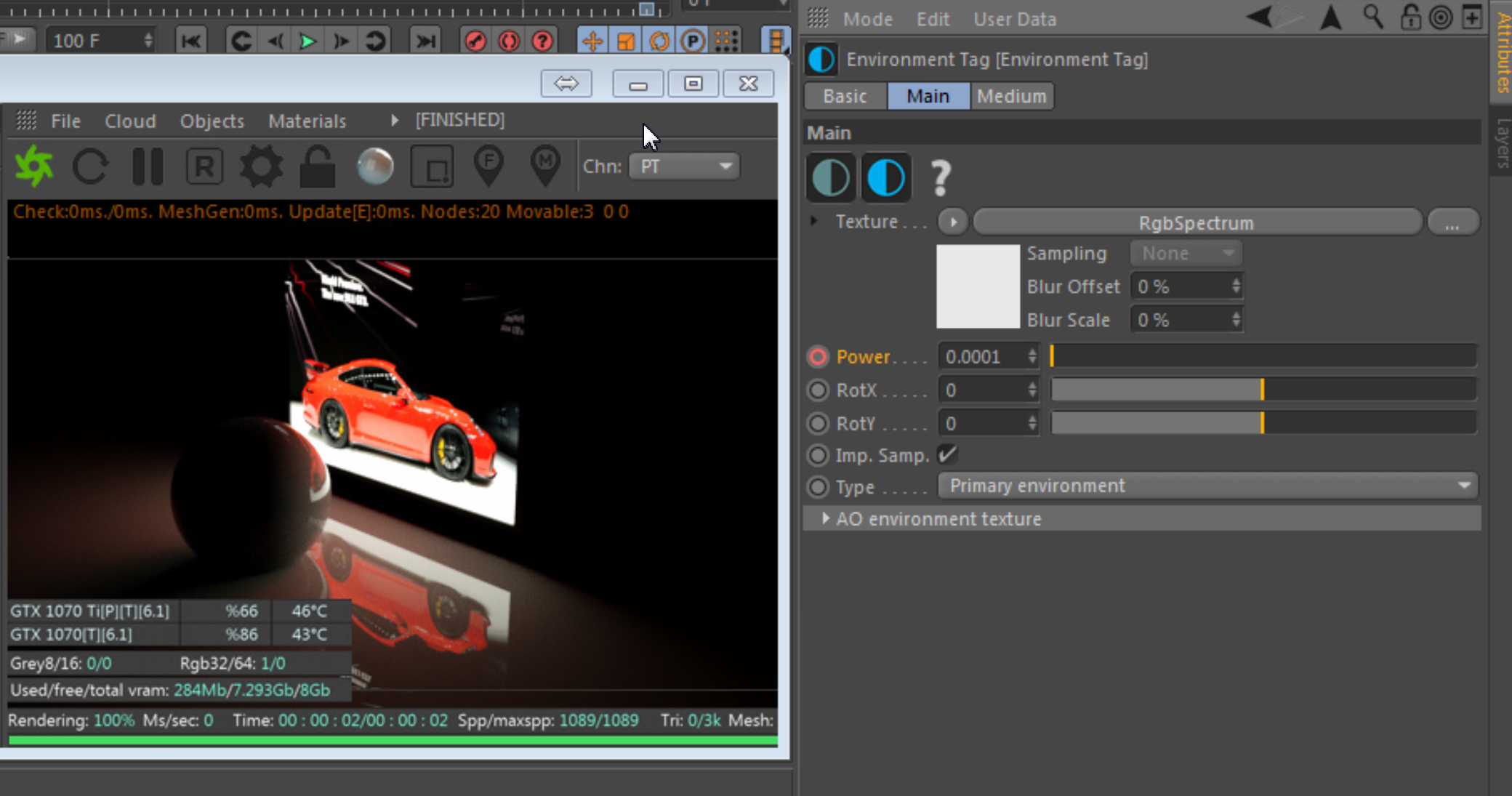This screenshot has width=1512, height=796.
Task: Open Octane settings gear icon
Action: point(261,166)
